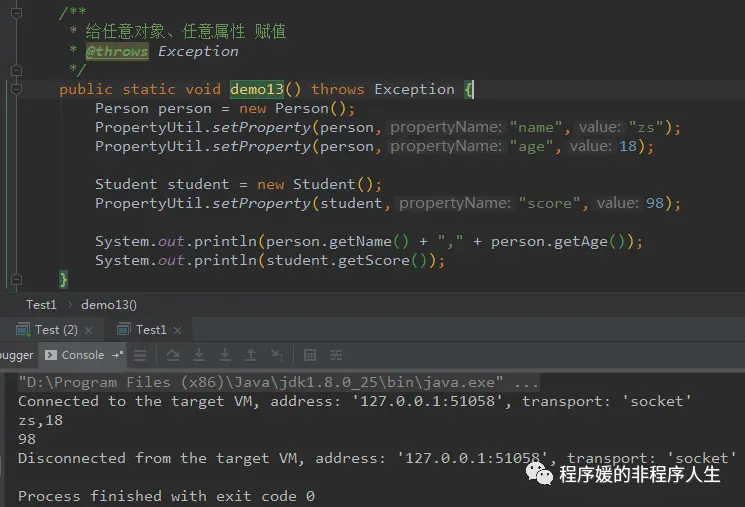Collapse the Javadoc comment start fold marker
Image resolution: width=745 pixels, height=507 pixels.
click(x=16, y=12)
